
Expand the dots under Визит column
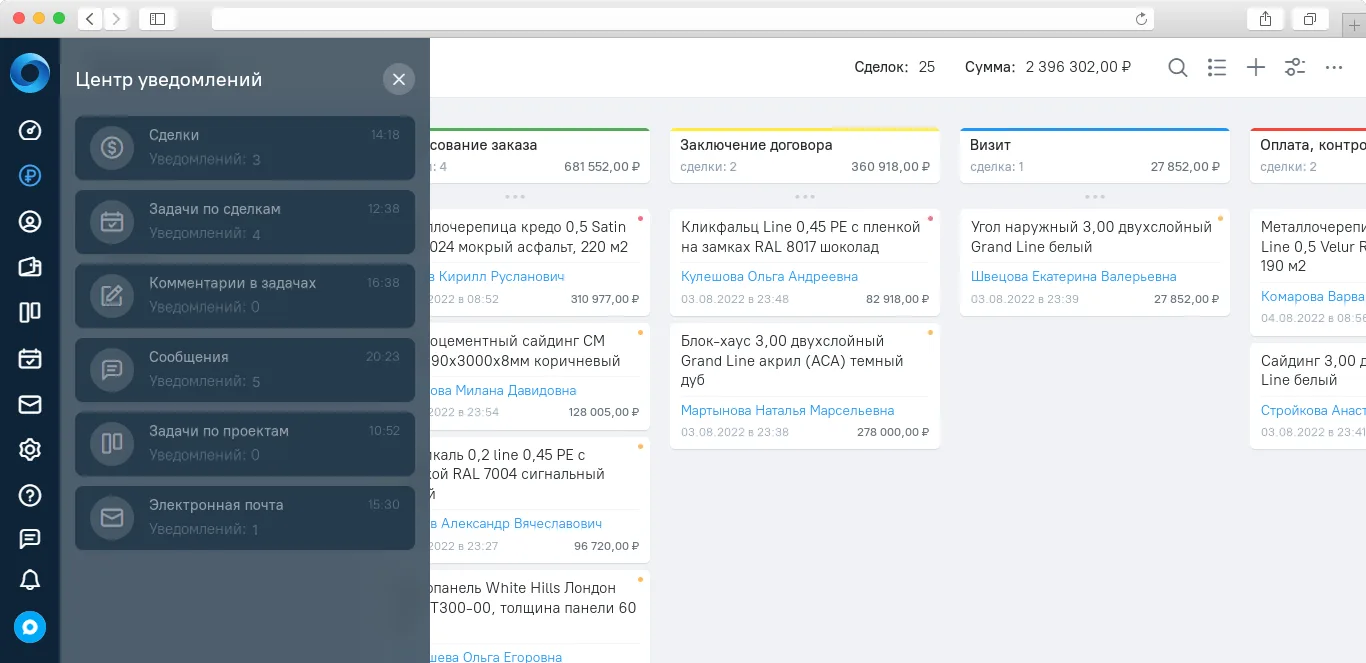tap(1095, 196)
